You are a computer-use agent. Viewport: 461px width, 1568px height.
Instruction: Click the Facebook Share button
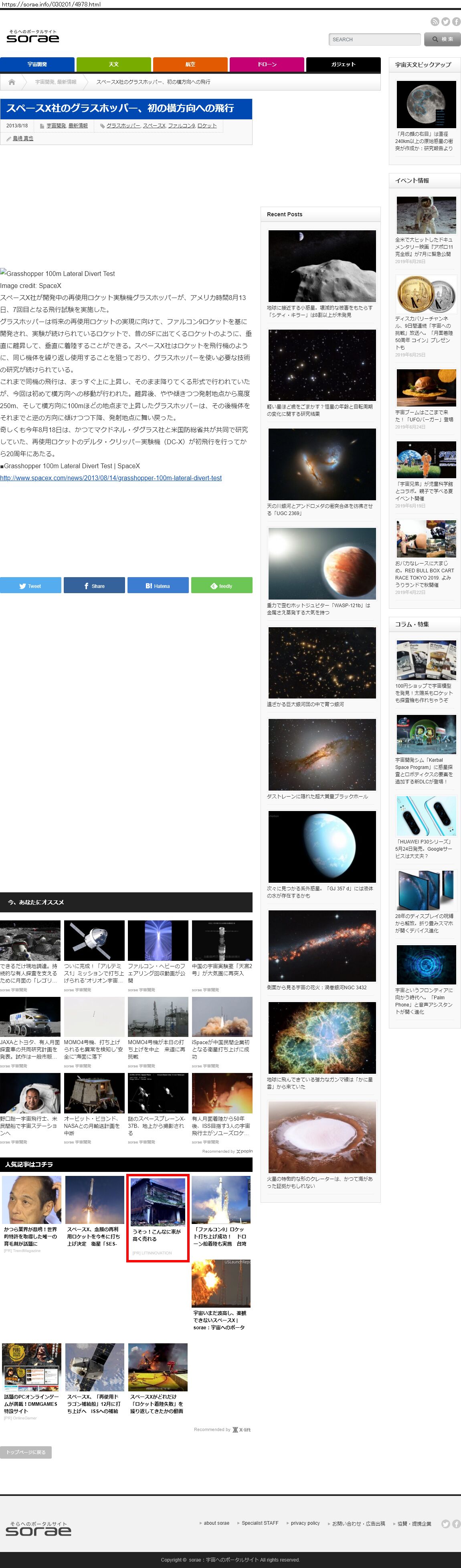point(94,586)
